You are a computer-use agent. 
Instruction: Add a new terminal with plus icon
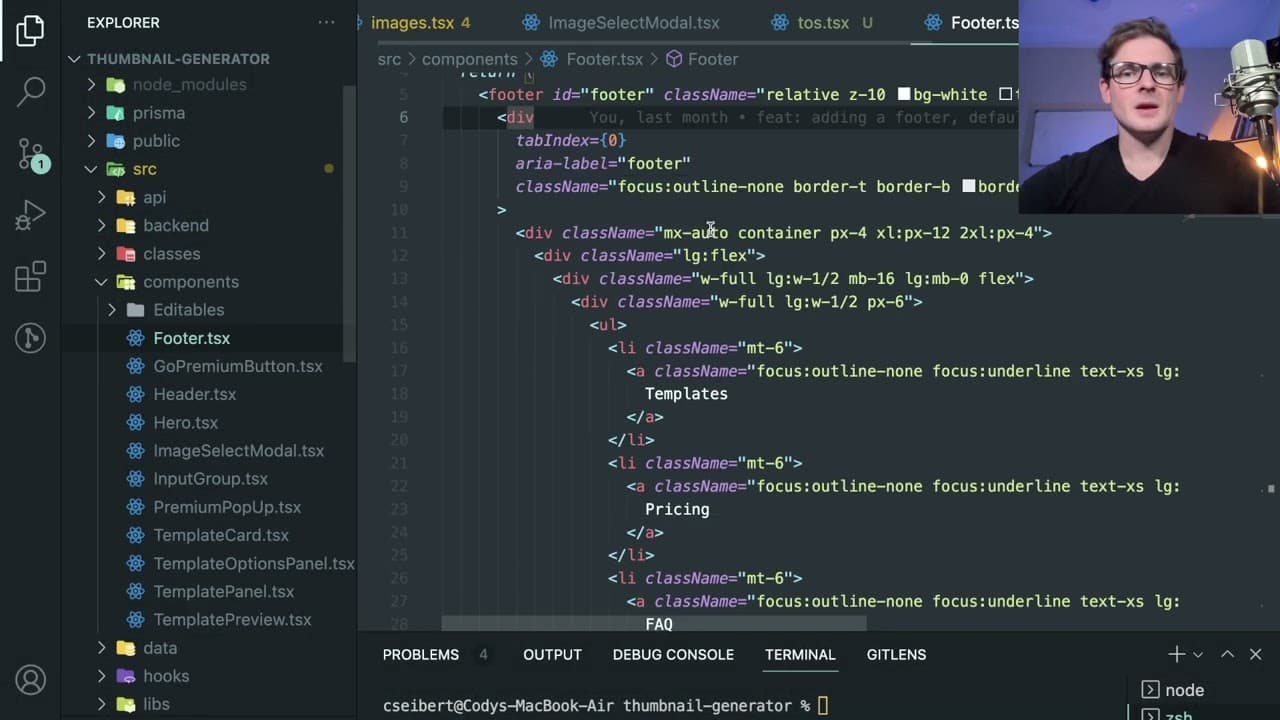point(1176,654)
